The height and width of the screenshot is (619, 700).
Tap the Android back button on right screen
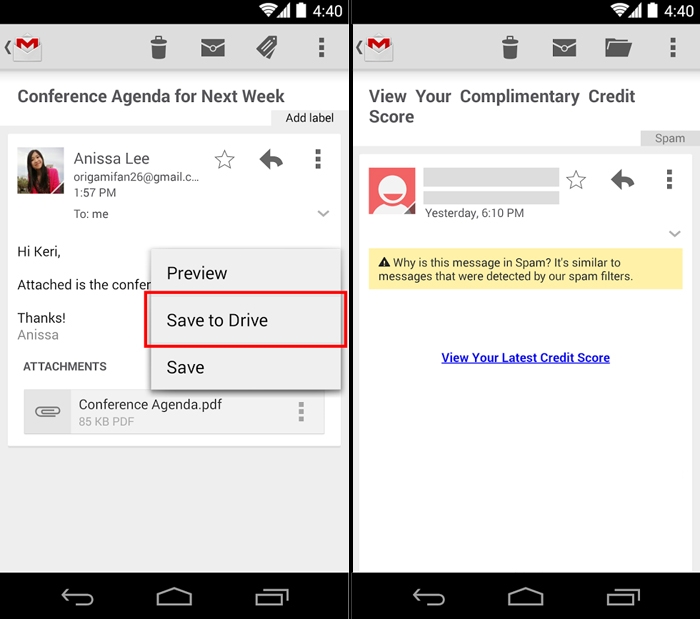[x=429, y=597]
